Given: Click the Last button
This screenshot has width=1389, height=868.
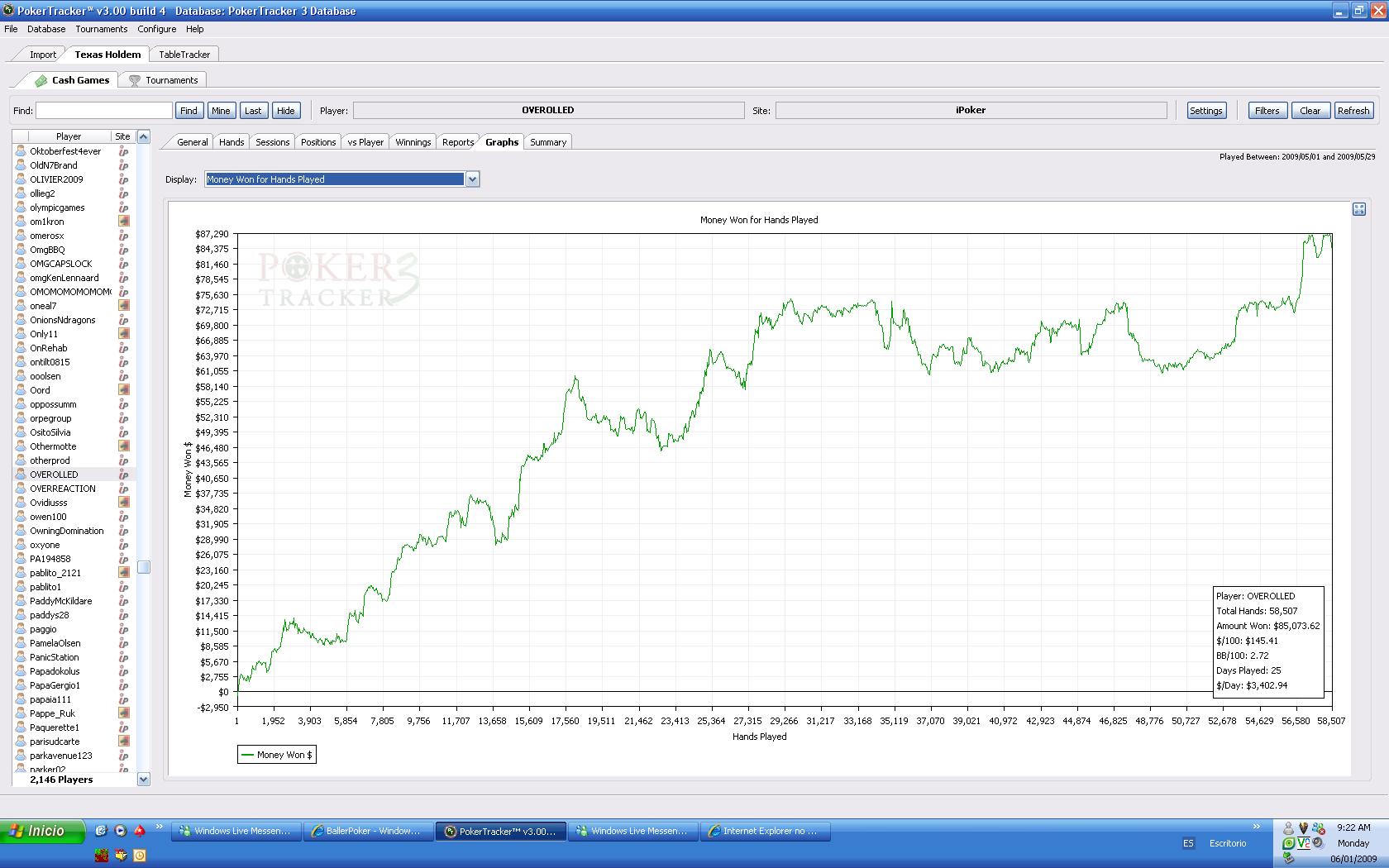Looking at the screenshot, I should (x=253, y=111).
